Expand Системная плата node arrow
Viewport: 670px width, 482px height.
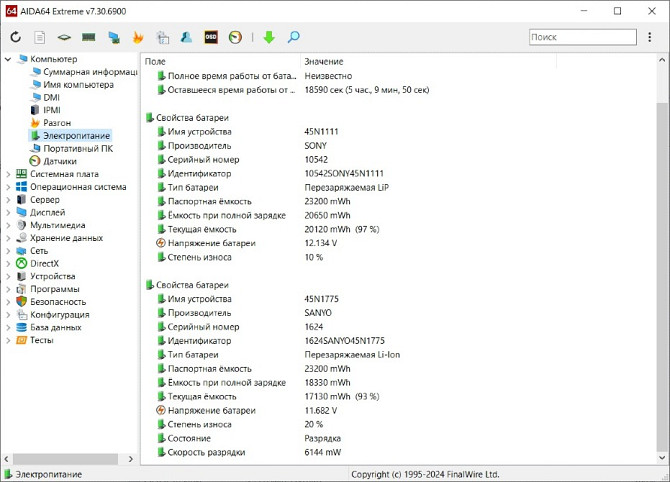pos(8,174)
